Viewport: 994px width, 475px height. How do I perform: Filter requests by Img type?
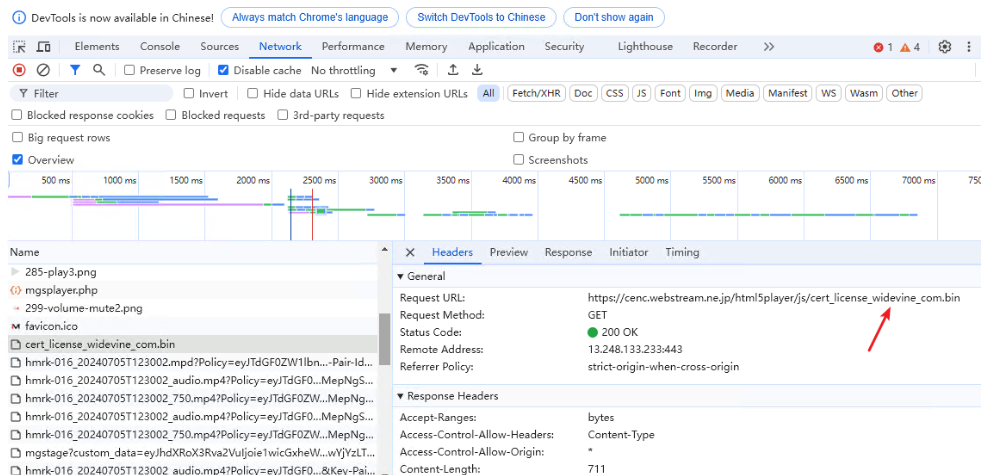[702, 93]
